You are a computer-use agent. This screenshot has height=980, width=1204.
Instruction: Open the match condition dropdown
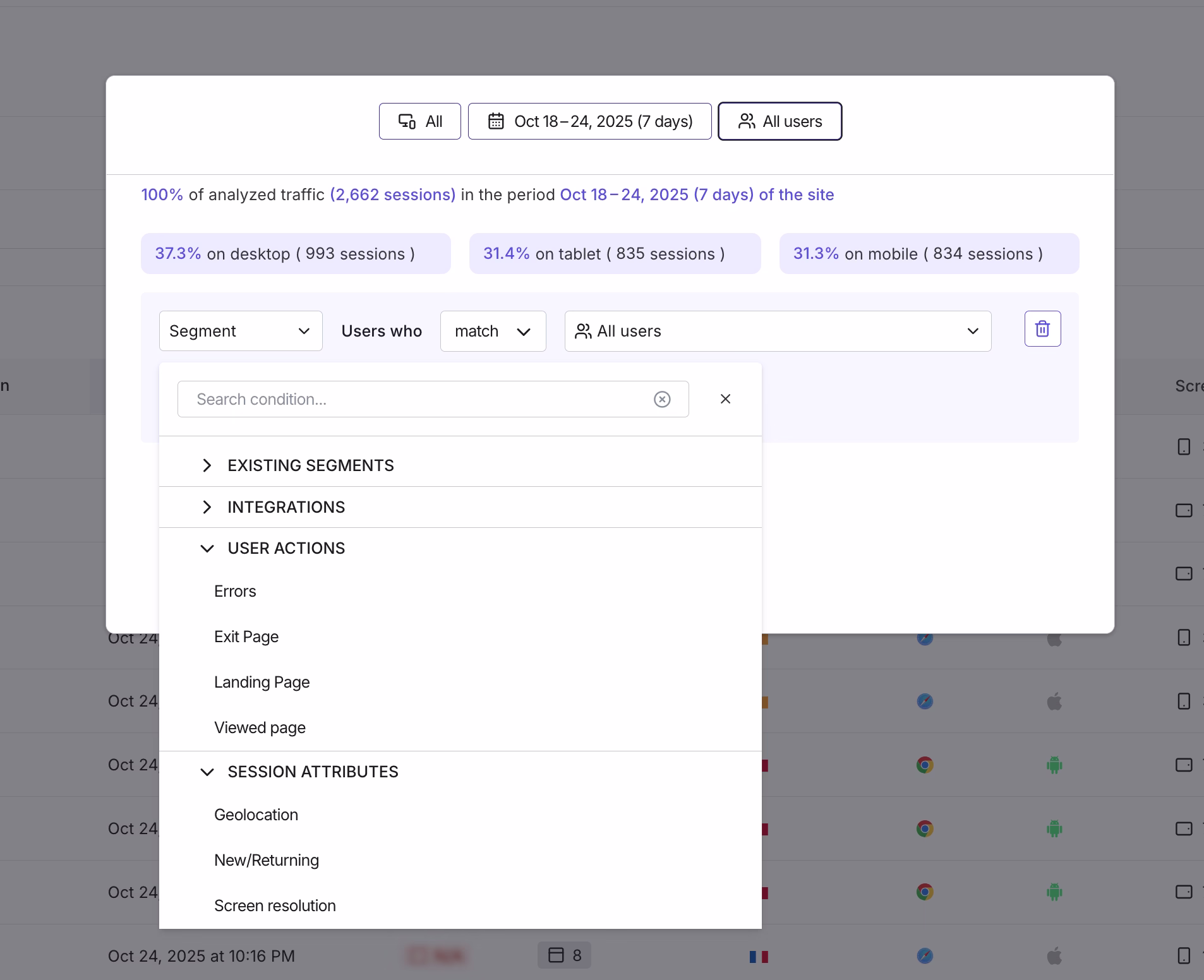coord(492,331)
